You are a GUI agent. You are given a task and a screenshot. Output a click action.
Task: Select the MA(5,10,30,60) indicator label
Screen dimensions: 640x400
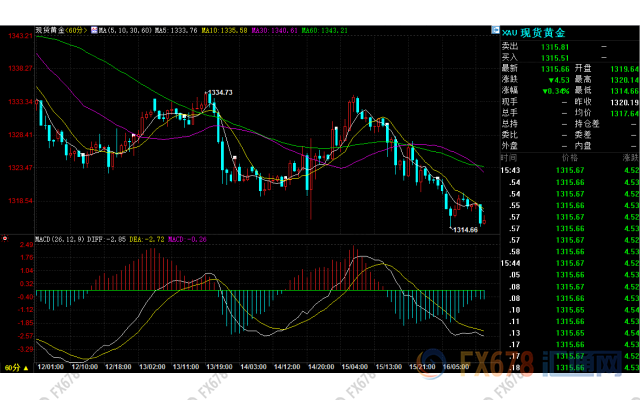click(126, 31)
